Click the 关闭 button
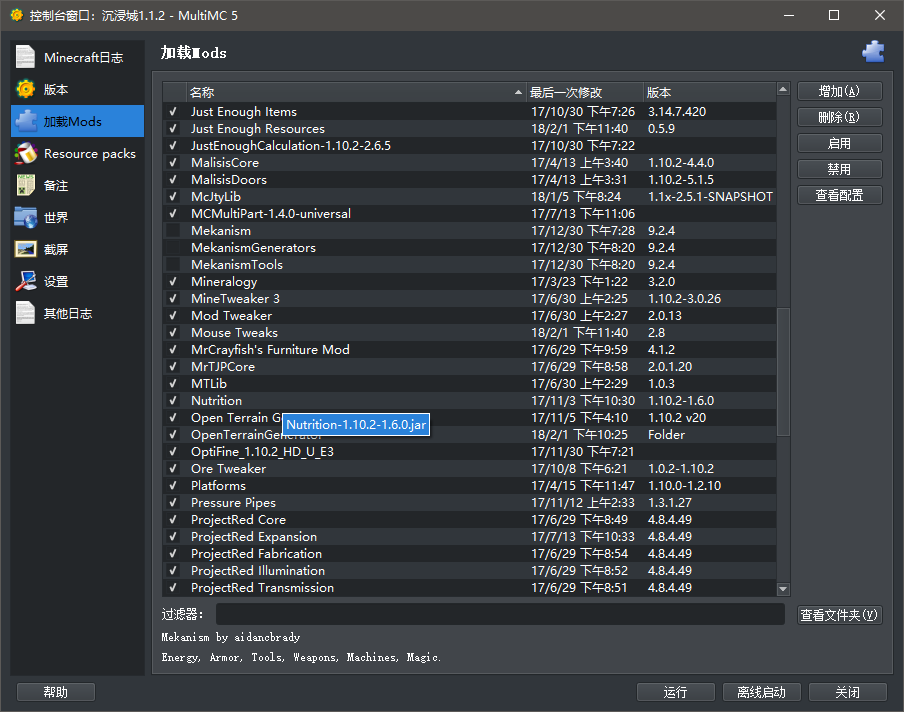 [x=848, y=692]
